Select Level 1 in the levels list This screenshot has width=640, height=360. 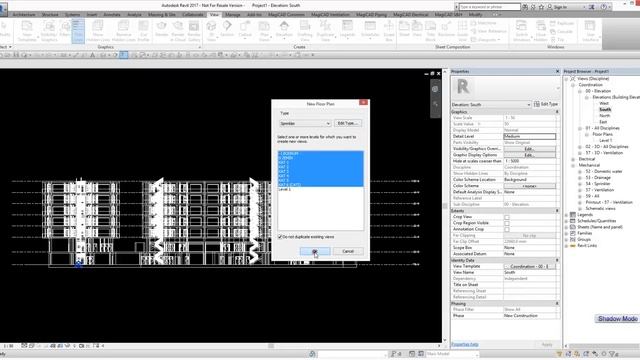click(x=284, y=189)
